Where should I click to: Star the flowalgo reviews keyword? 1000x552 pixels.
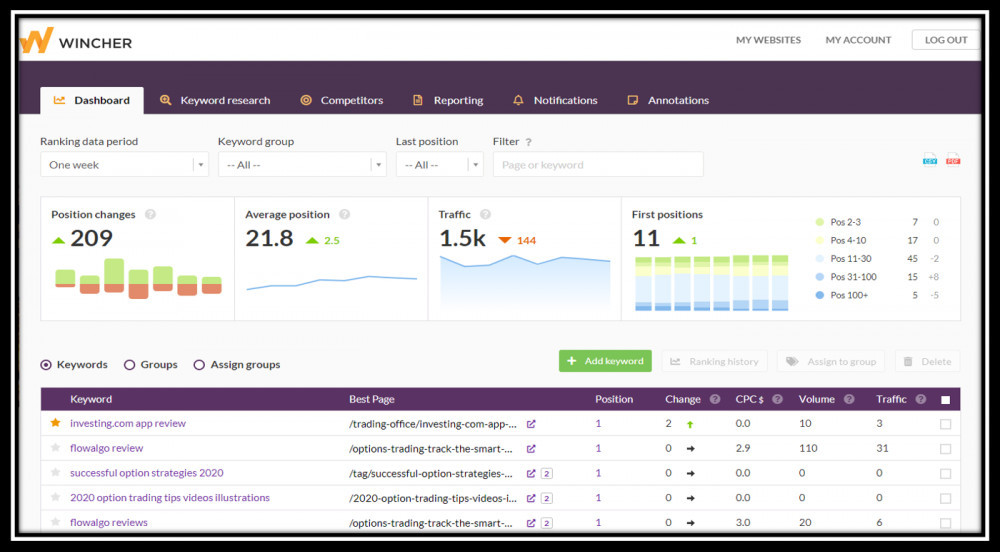click(55, 522)
